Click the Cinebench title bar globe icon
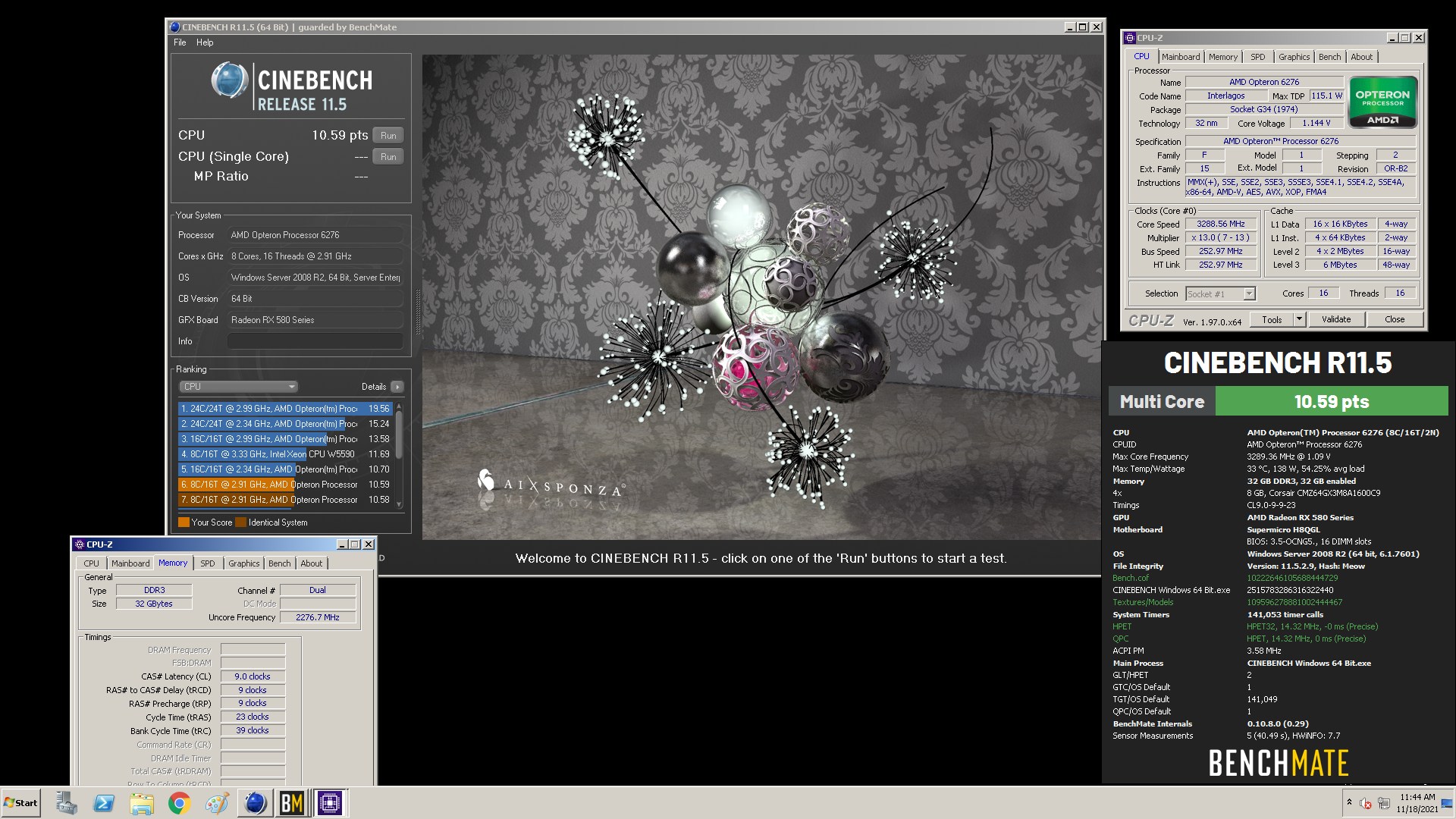 [x=175, y=27]
